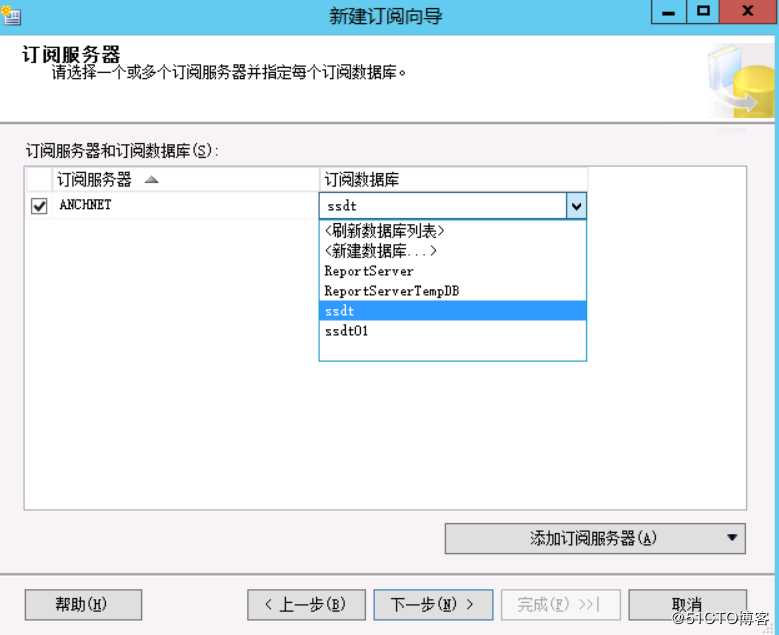
Task: Open 添加订阅服务器(A) dropdown button
Action: pyautogui.click(x=595, y=538)
